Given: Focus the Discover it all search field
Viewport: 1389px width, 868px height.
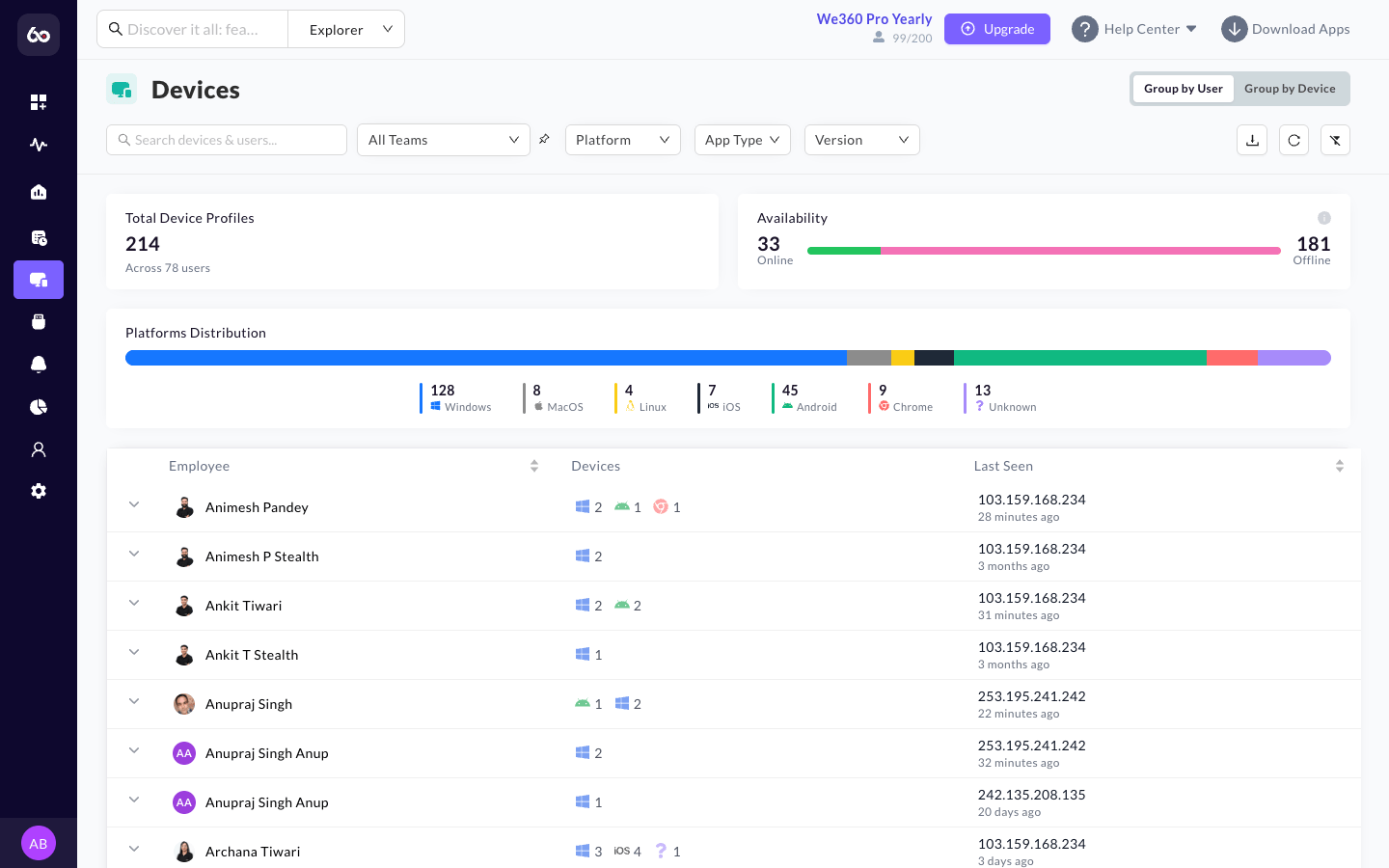Looking at the screenshot, I should point(193,29).
